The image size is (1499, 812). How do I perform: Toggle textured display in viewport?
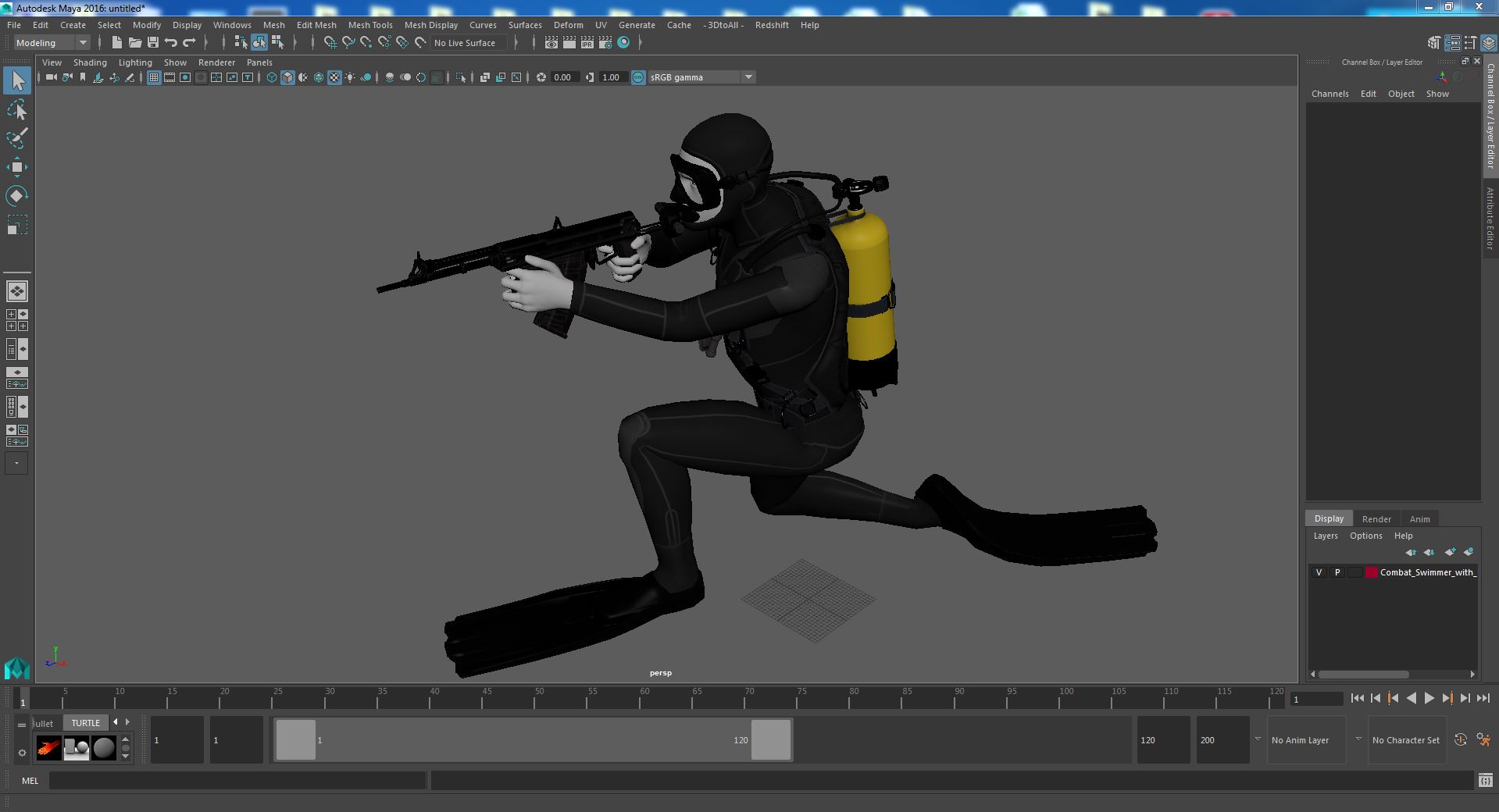[x=334, y=77]
